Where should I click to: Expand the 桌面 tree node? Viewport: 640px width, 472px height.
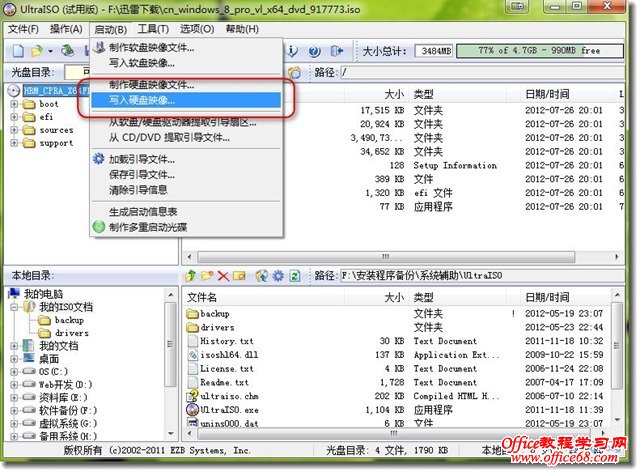[14, 359]
